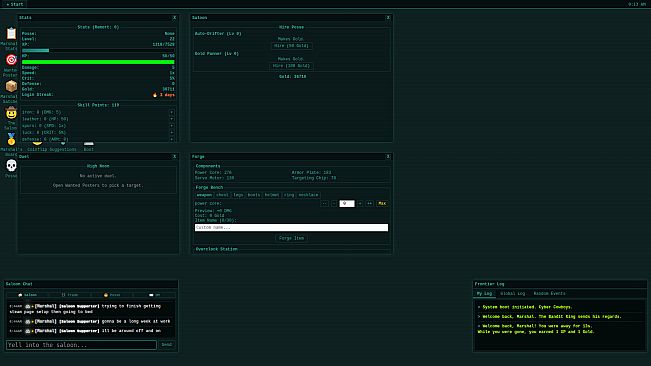Switch to the Trade chat channel tab
The height and width of the screenshot is (366, 651).
click(70, 295)
